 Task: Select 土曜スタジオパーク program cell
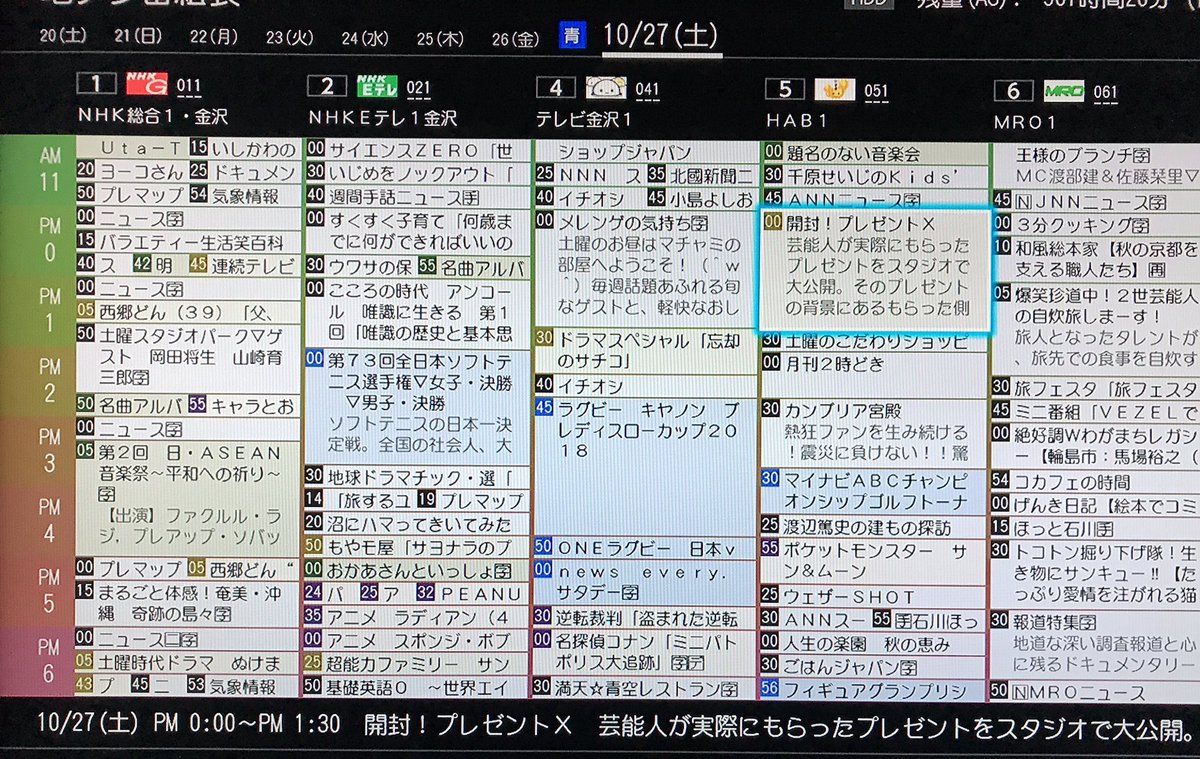pos(188,356)
